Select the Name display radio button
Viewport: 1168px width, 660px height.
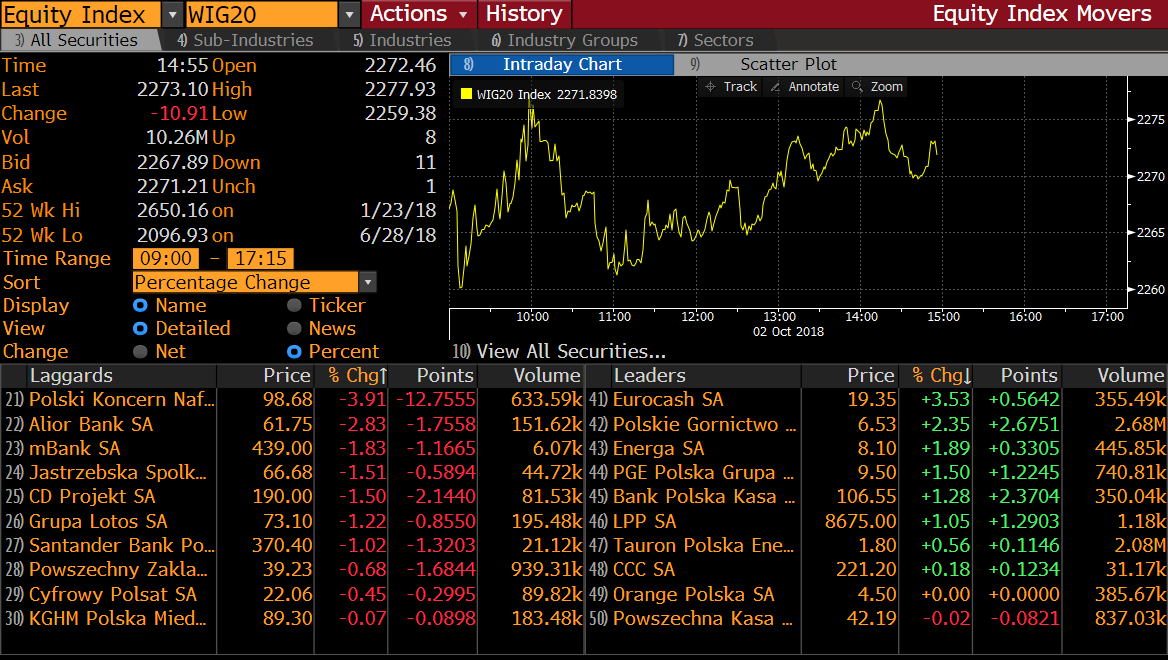140,306
